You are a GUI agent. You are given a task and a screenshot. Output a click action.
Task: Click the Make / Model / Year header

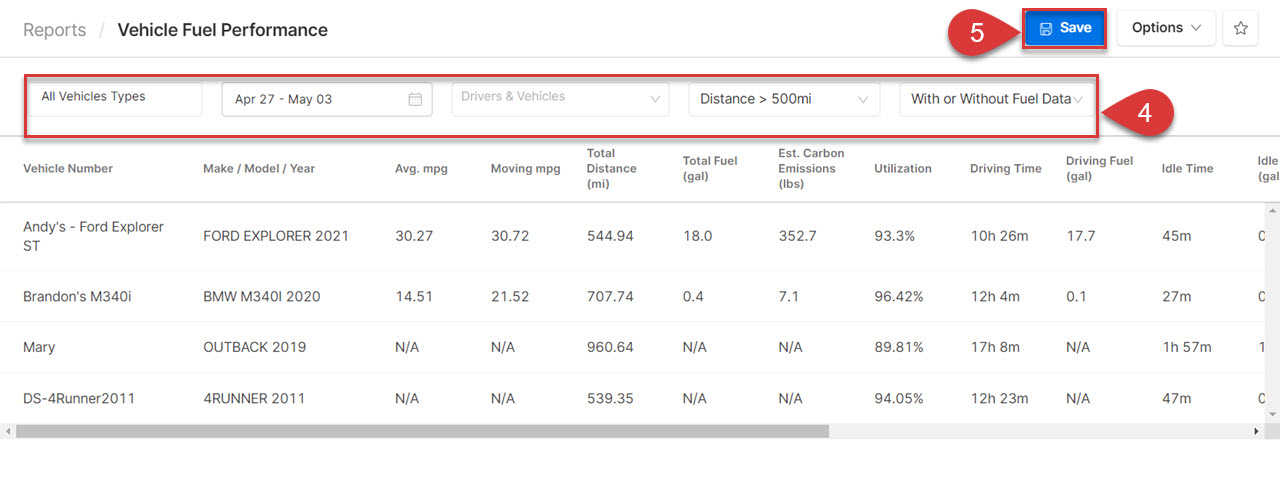click(259, 168)
